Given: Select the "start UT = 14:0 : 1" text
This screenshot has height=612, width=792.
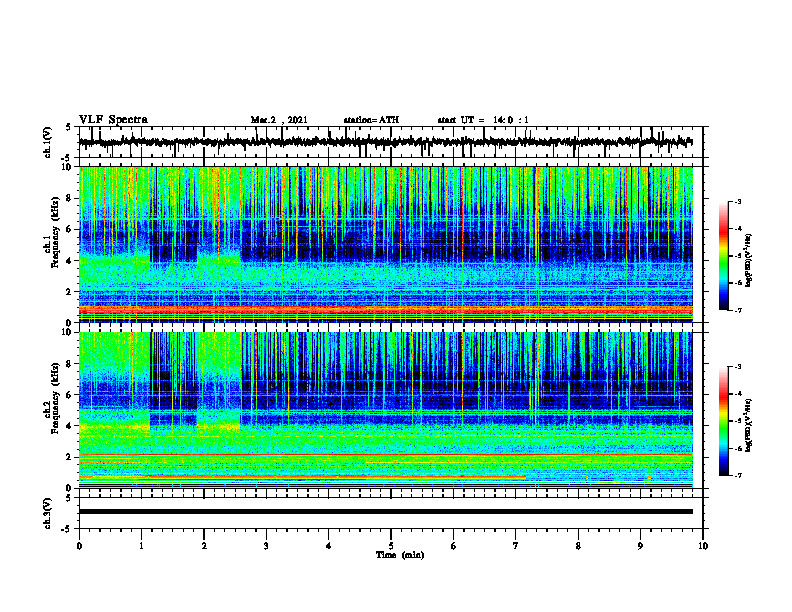Looking at the screenshot, I should 483,120.
